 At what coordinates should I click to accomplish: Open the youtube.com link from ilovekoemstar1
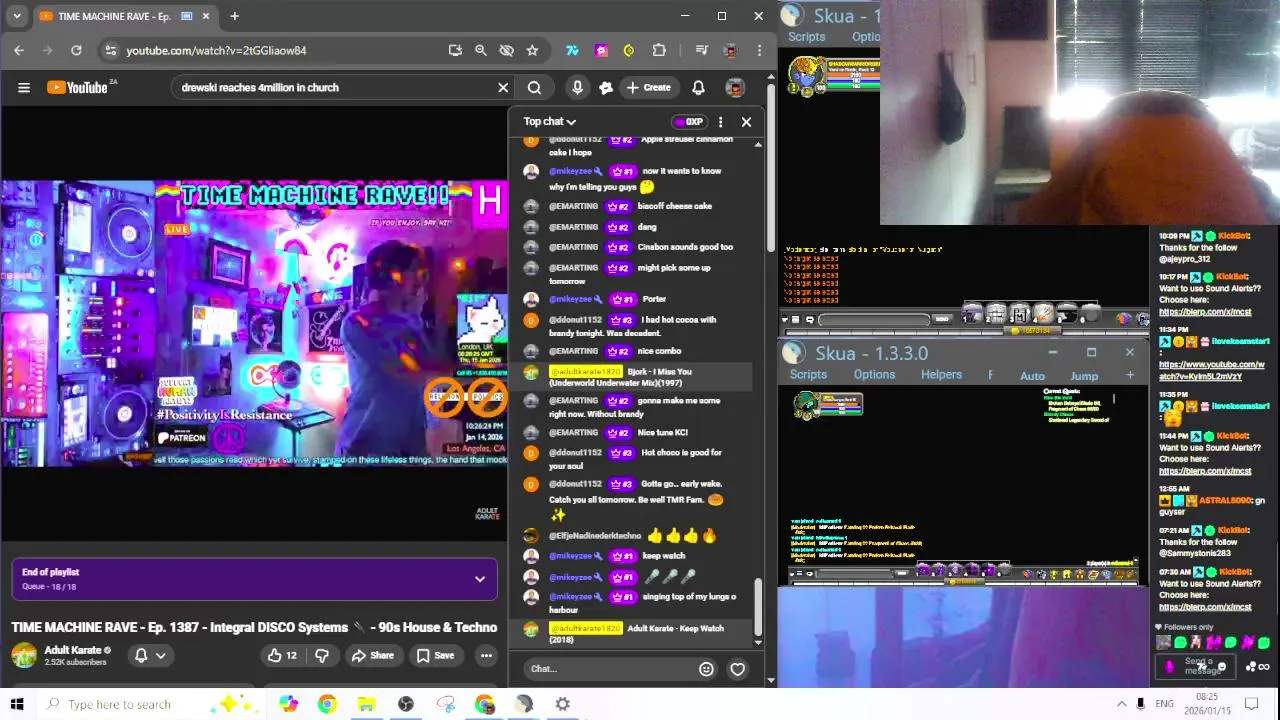pos(1213,371)
